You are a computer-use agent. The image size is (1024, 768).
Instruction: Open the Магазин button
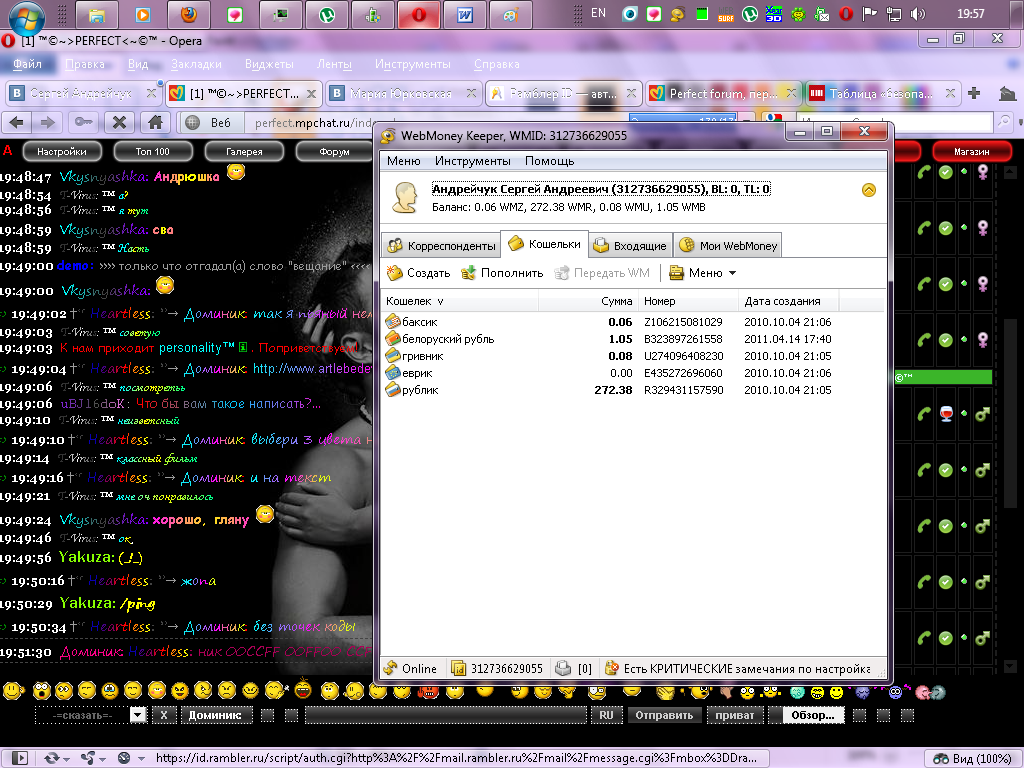(971, 152)
